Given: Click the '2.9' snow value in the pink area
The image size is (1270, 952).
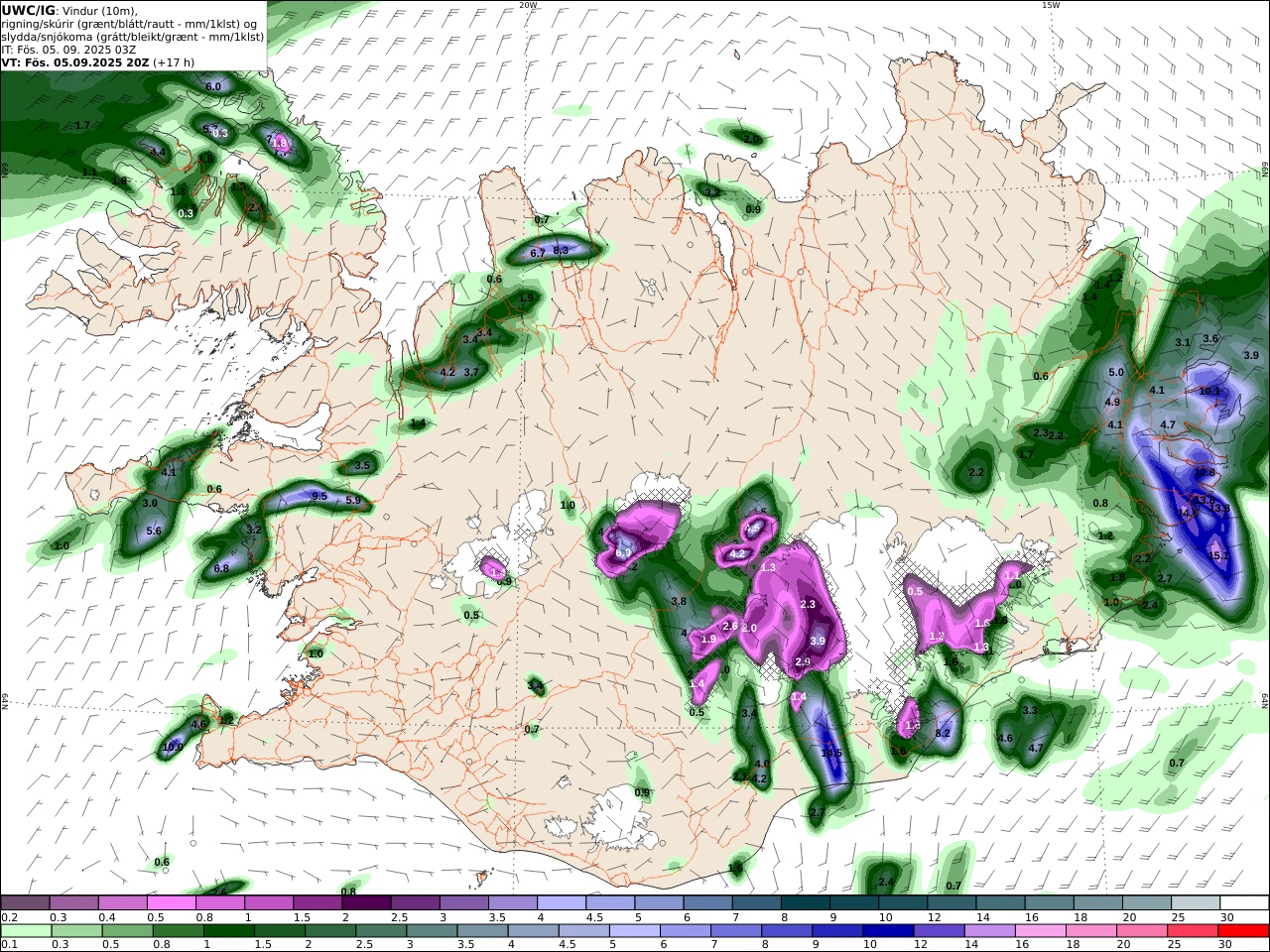Looking at the screenshot, I should pyautogui.click(x=803, y=662).
